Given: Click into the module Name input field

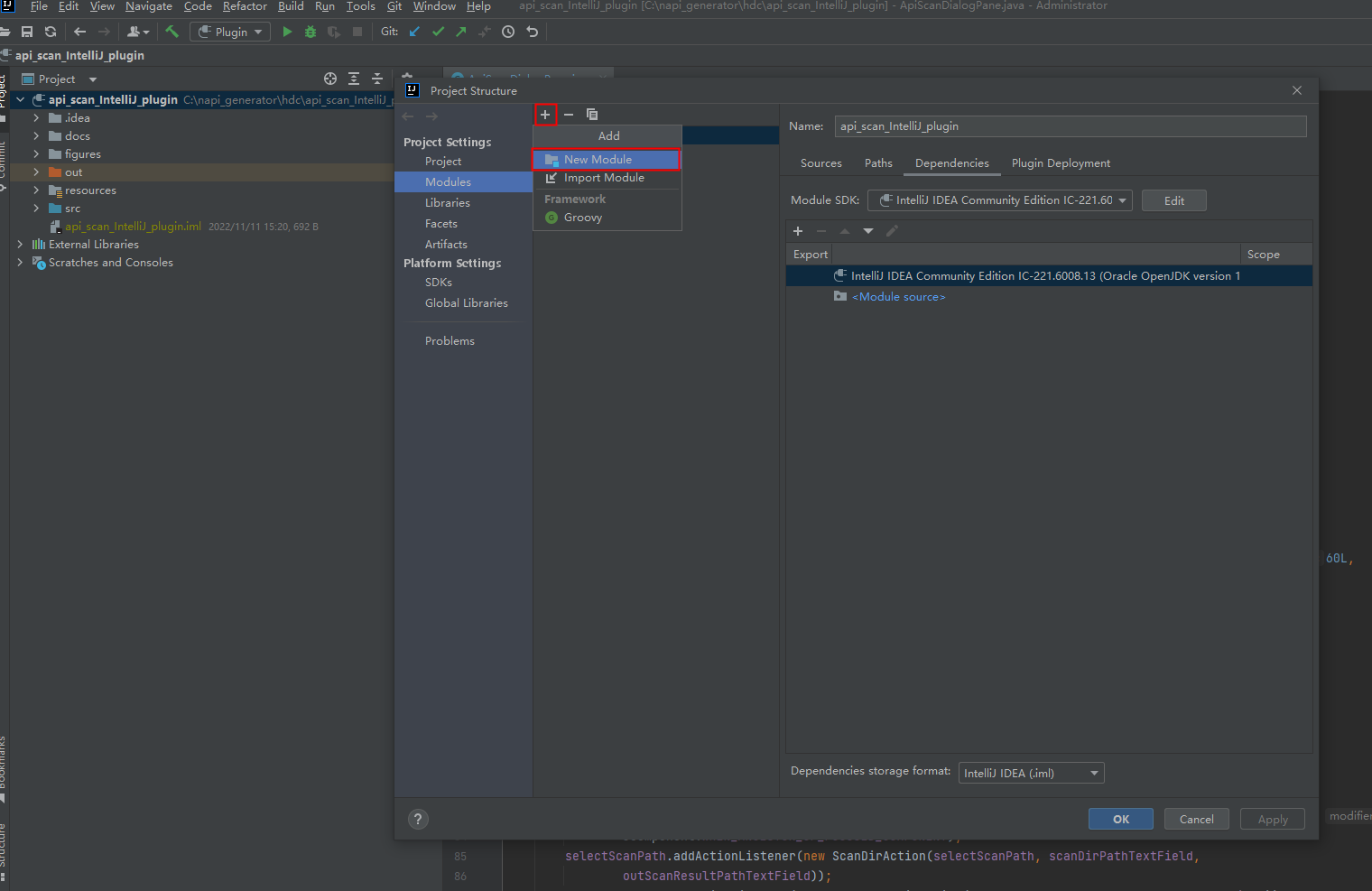Looking at the screenshot, I should click(x=1070, y=126).
